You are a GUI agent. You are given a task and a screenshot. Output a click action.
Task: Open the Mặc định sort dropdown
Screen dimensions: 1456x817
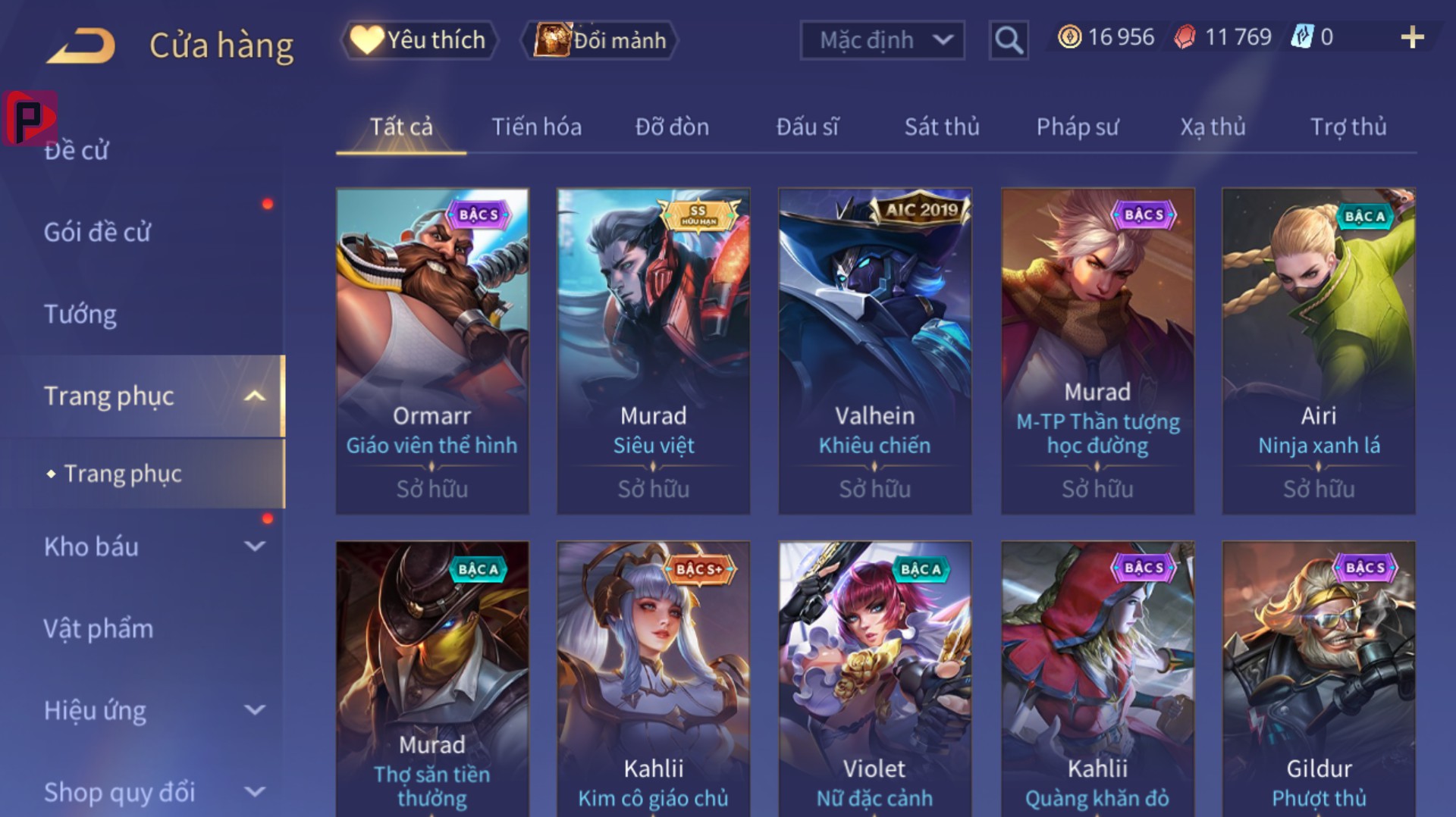883,39
